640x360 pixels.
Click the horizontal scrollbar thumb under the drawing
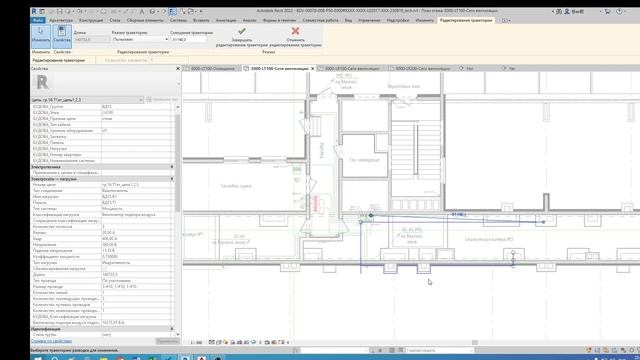(x=475, y=342)
